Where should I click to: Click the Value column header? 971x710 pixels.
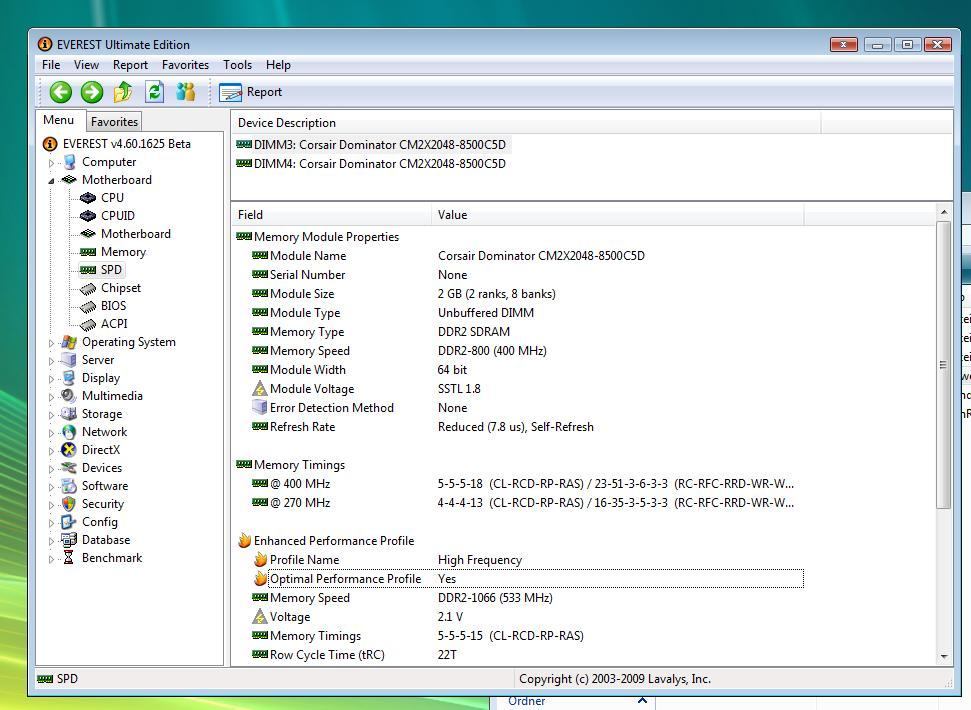pyautogui.click(x=617, y=215)
